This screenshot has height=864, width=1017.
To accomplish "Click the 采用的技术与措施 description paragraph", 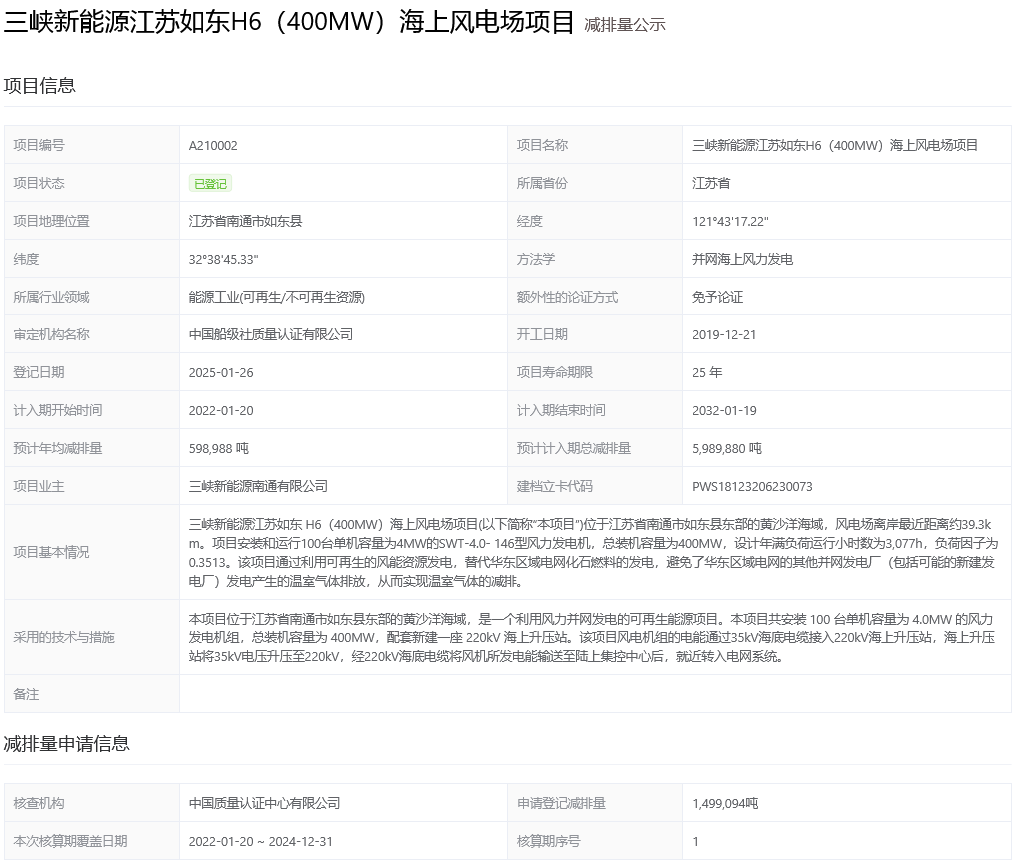I will pos(592,638).
